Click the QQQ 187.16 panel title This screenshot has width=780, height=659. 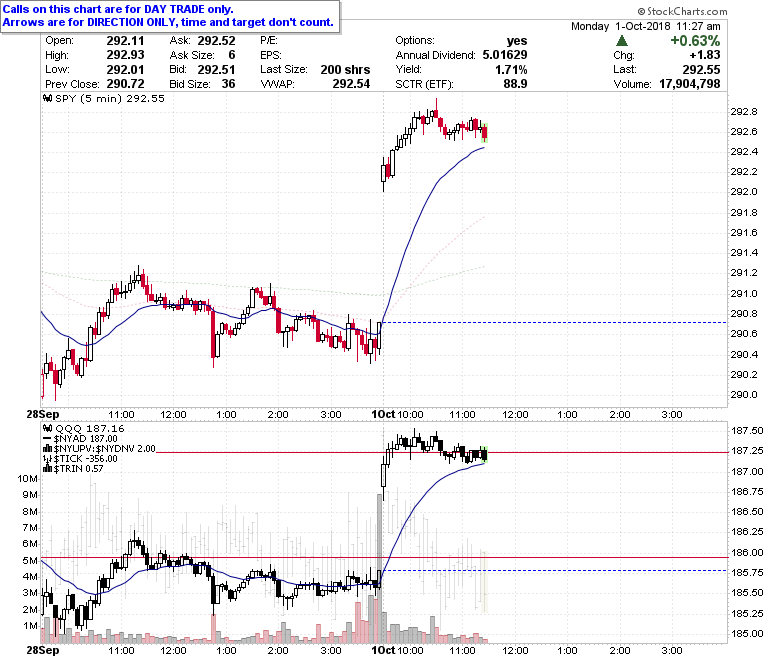tap(90, 428)
